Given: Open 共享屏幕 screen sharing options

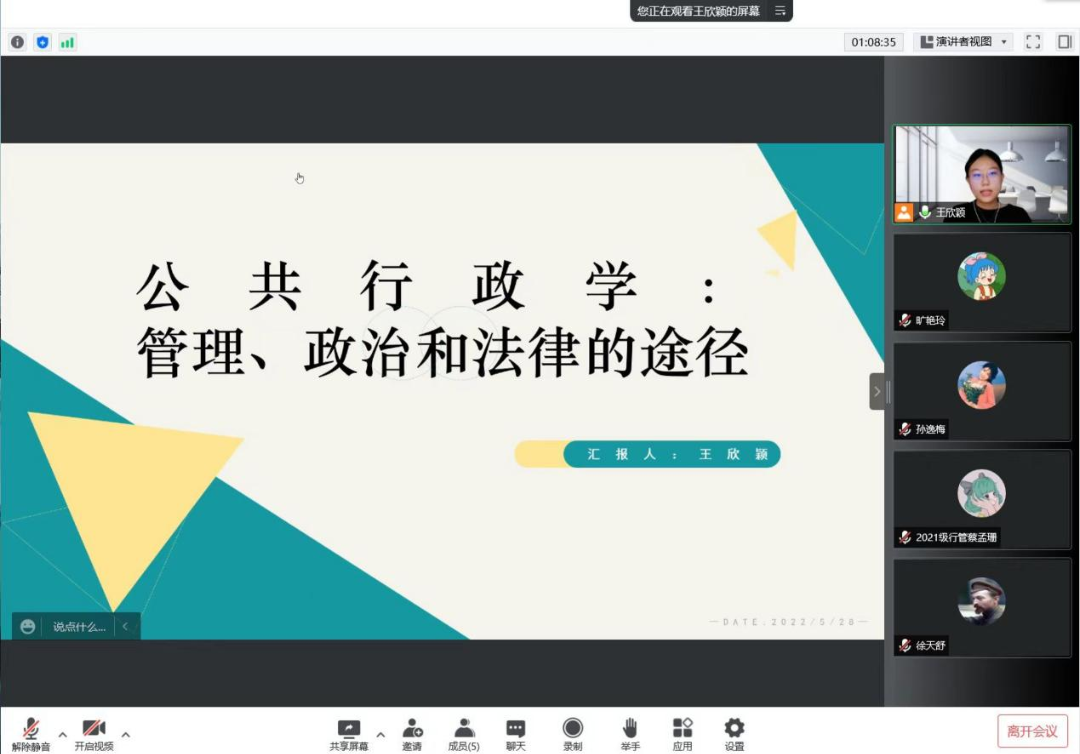Looking at the screenshot, I should pyautogui.click(x=349, y=732).
